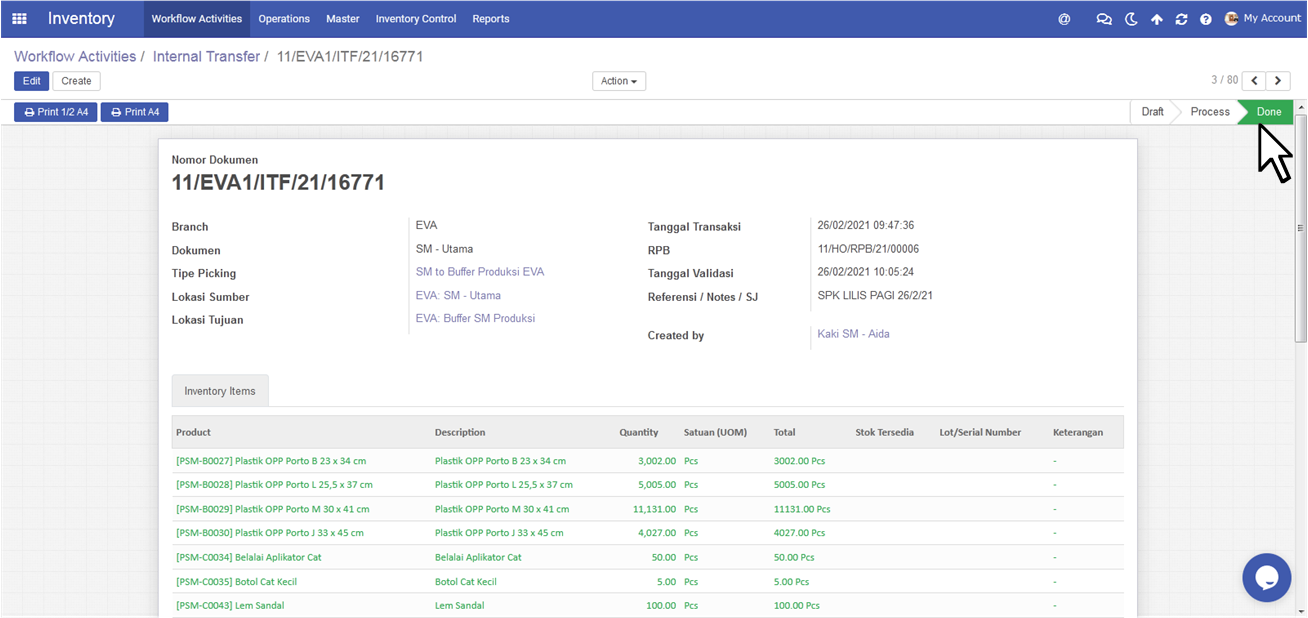Click the up arrow icon in navbar
Viewport: 1308px width, 618px height.
(x=1157, y=19)
